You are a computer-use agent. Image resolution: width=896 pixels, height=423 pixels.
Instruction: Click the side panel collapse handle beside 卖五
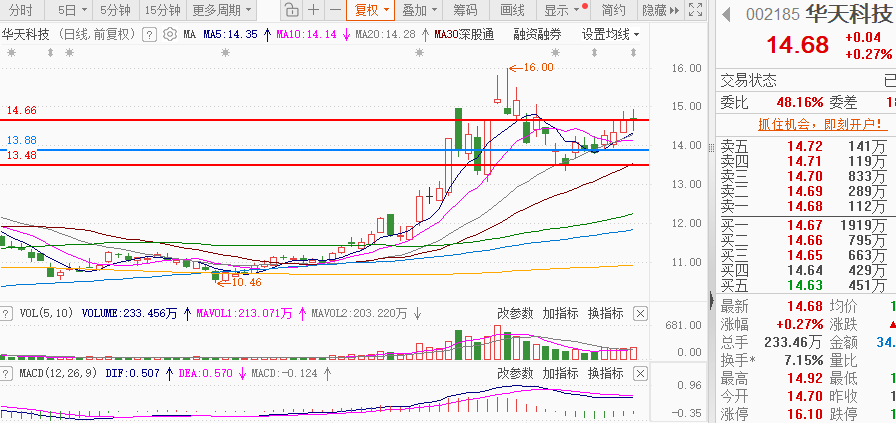pyautogui.click(x=711, y=147)
